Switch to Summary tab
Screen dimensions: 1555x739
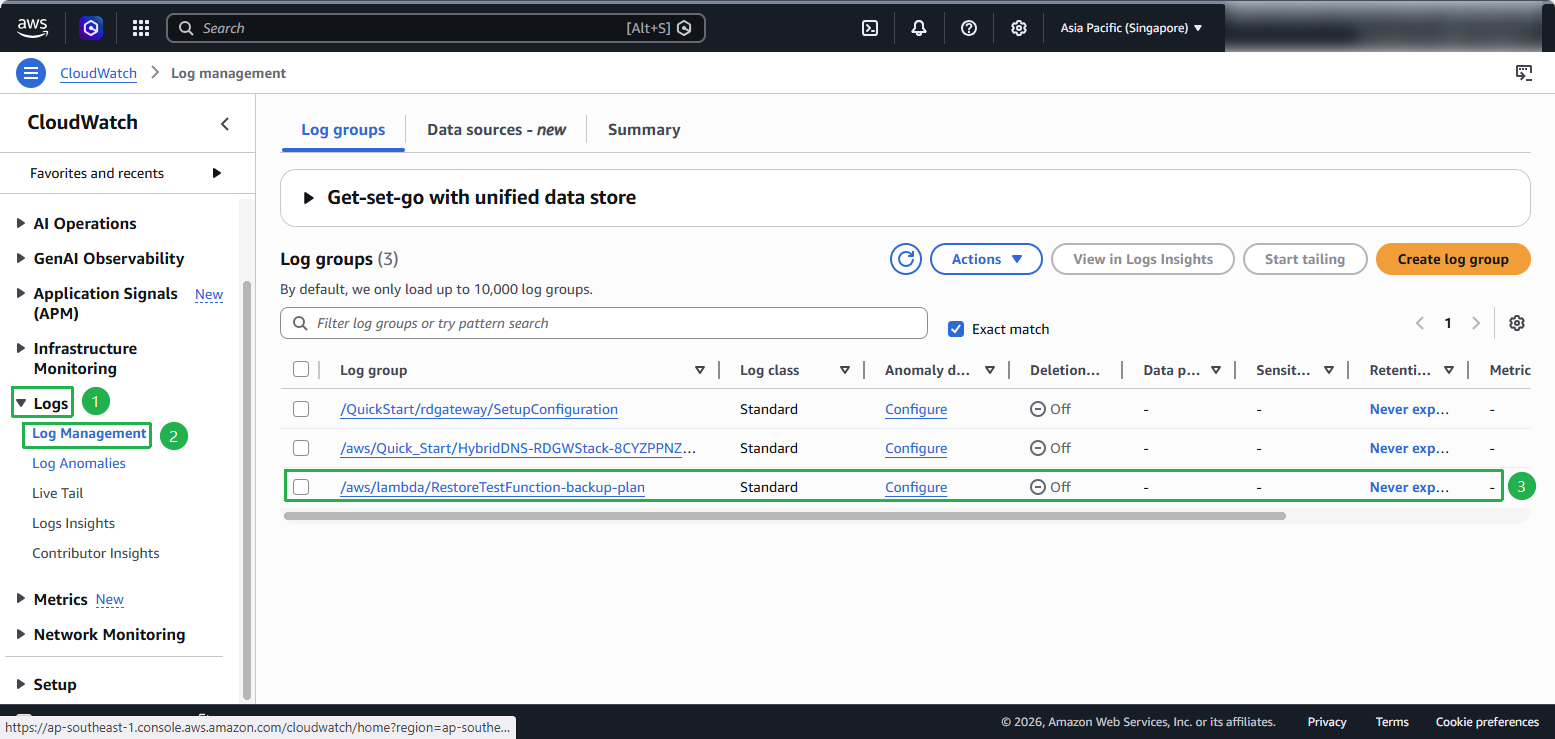click(x=644, y=130)
